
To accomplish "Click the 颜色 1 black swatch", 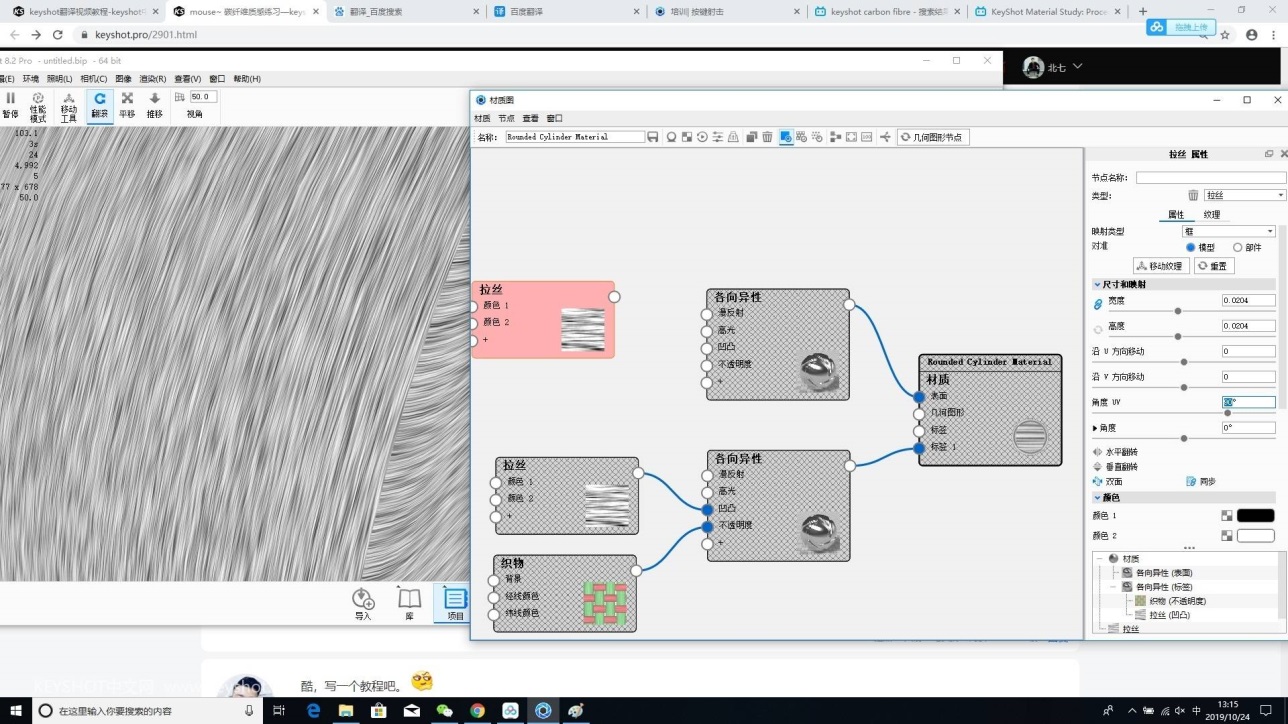I will 1255,516.
